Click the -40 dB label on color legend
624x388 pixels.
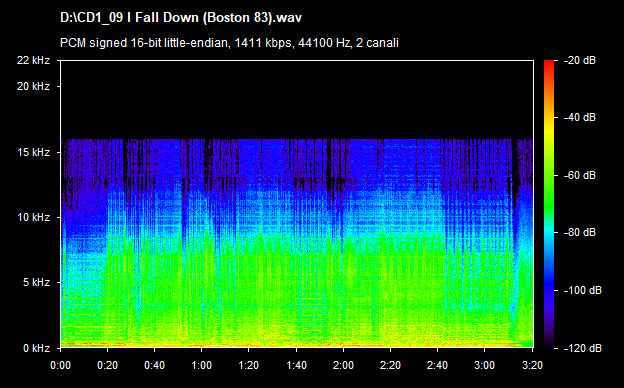tap(580, 117)
